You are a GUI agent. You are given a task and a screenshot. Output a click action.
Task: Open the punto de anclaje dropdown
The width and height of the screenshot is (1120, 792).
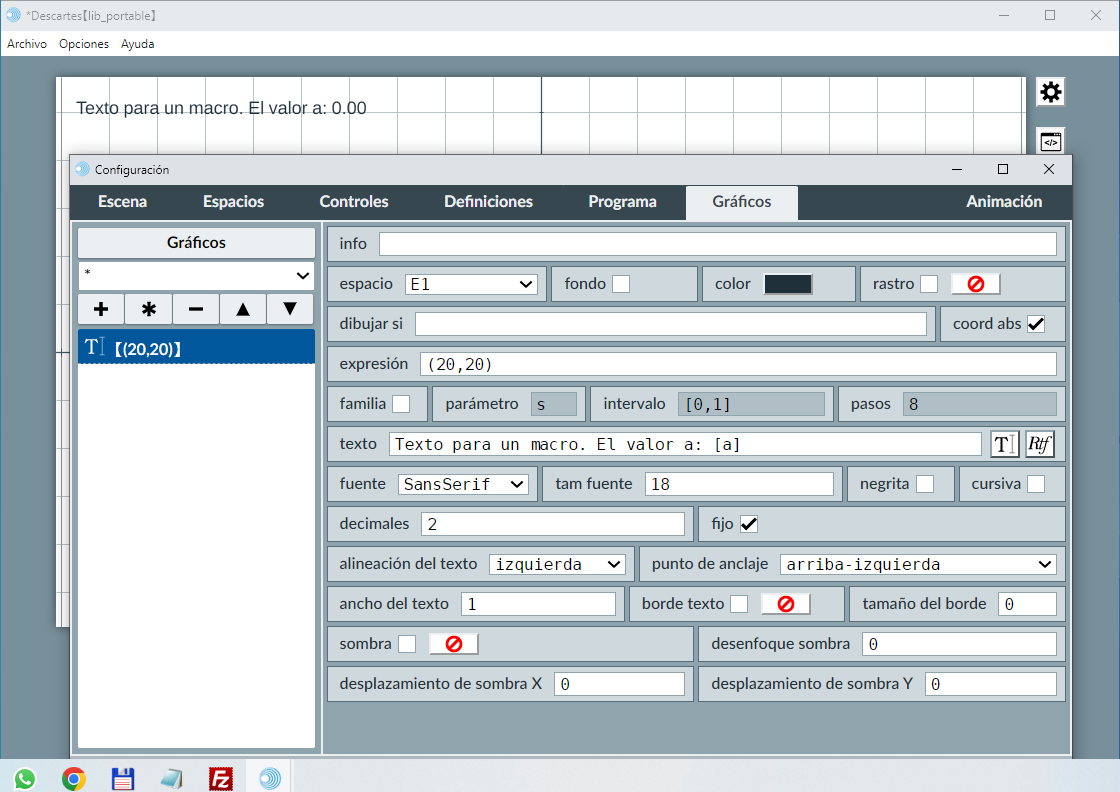pos(918,564)
